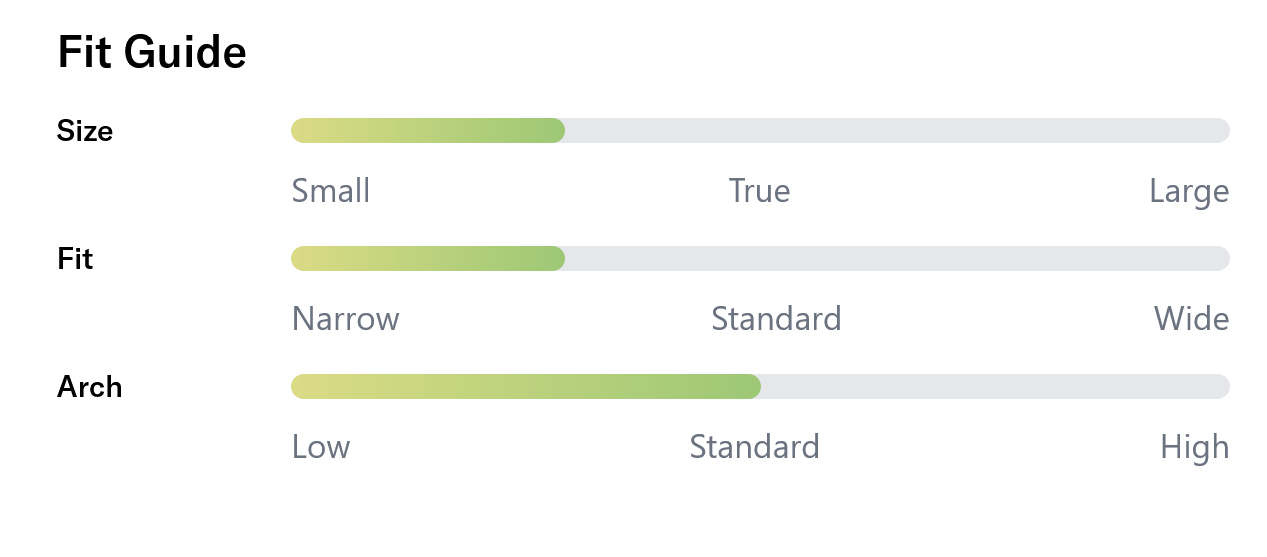Choose the Standard label under the Fit slider
Screen dimensions: 1267x557
[776, 319]
